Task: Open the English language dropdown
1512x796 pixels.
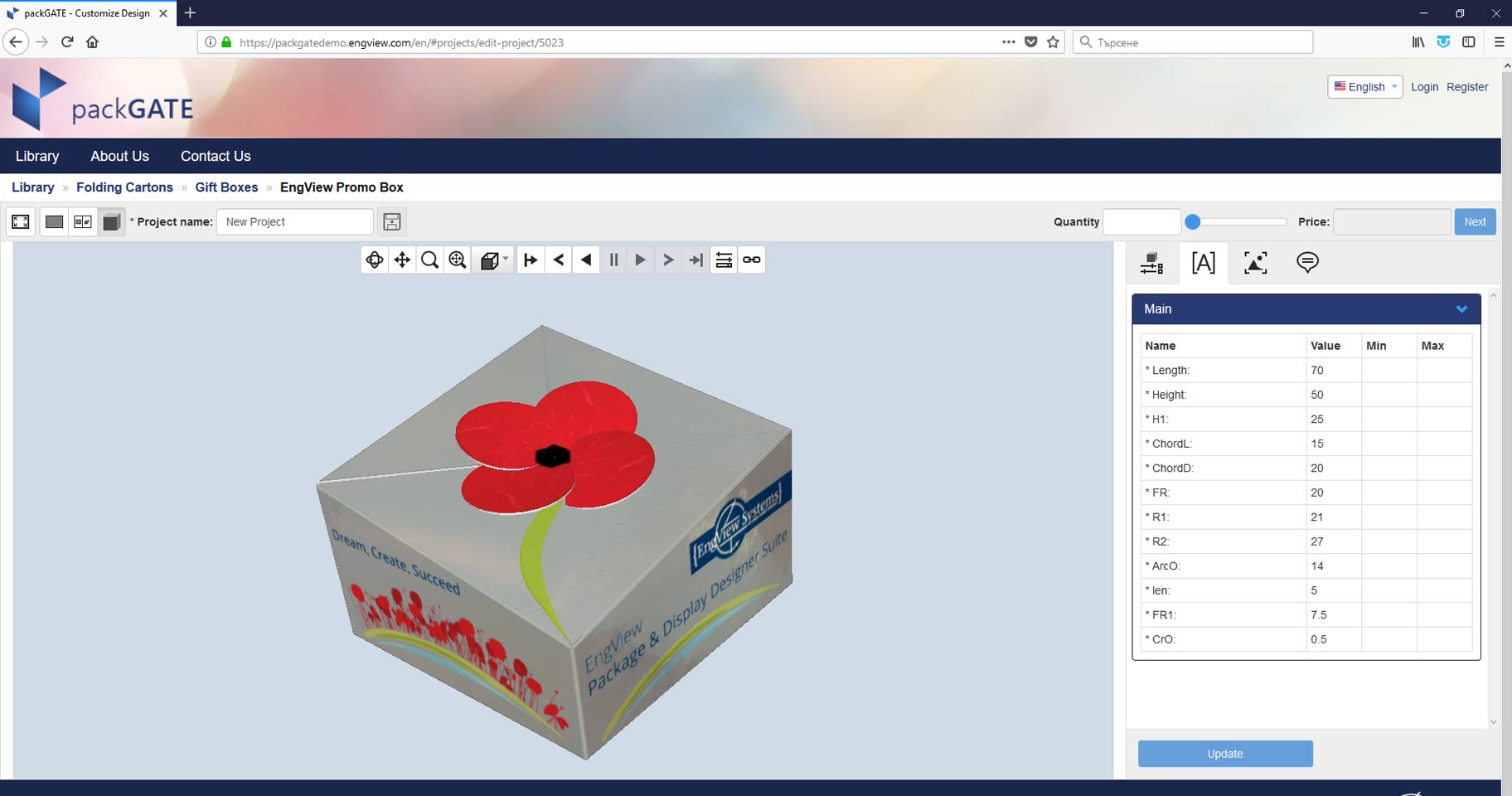Action: click(x=1365, y=87)
